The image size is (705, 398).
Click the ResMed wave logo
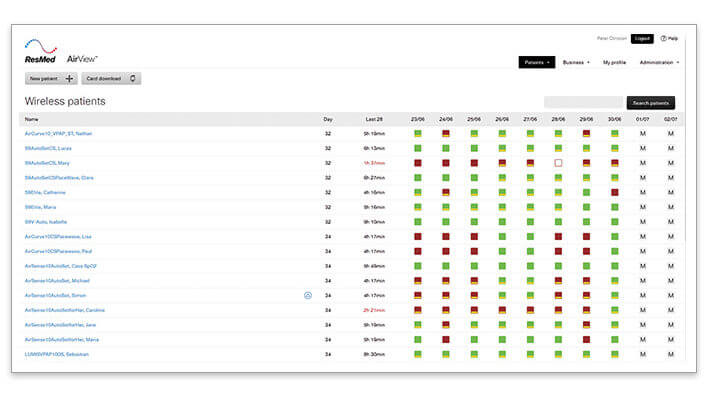pos(40,46)
